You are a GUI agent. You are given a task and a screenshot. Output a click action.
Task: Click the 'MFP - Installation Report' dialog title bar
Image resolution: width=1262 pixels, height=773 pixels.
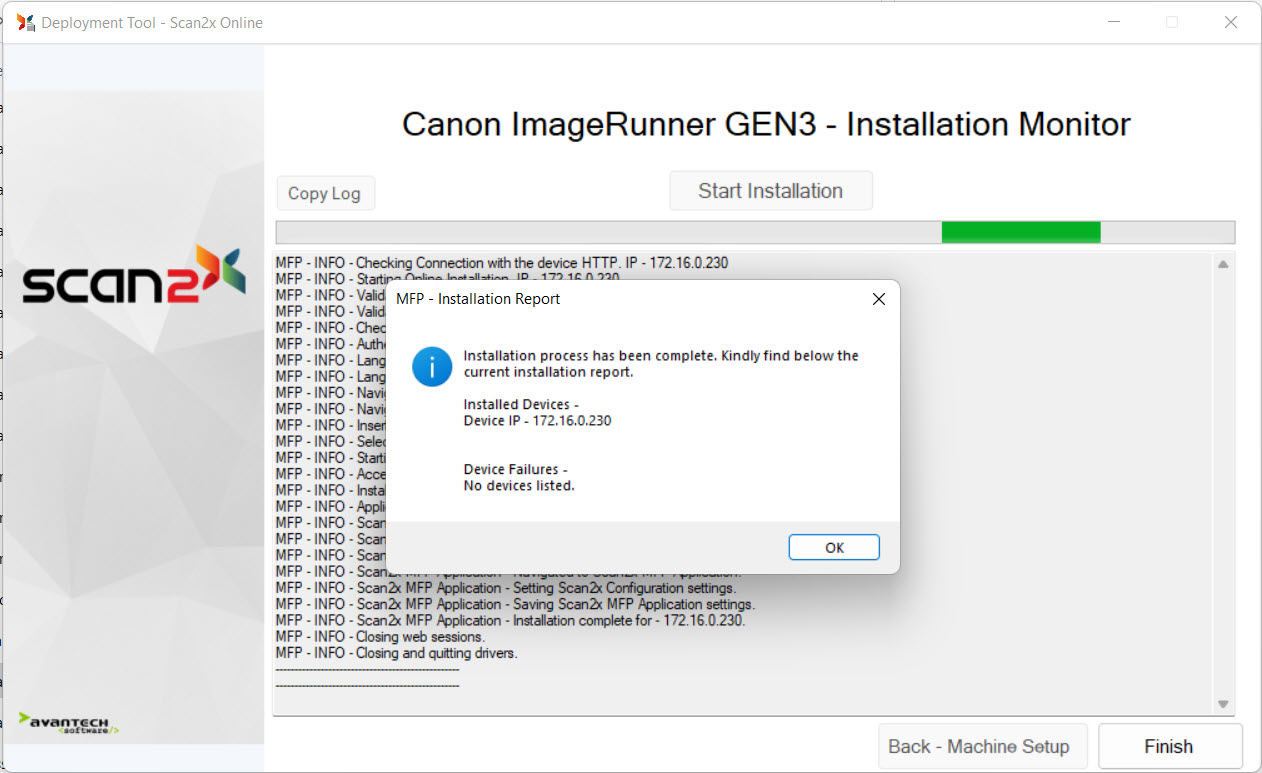[600, 299]
